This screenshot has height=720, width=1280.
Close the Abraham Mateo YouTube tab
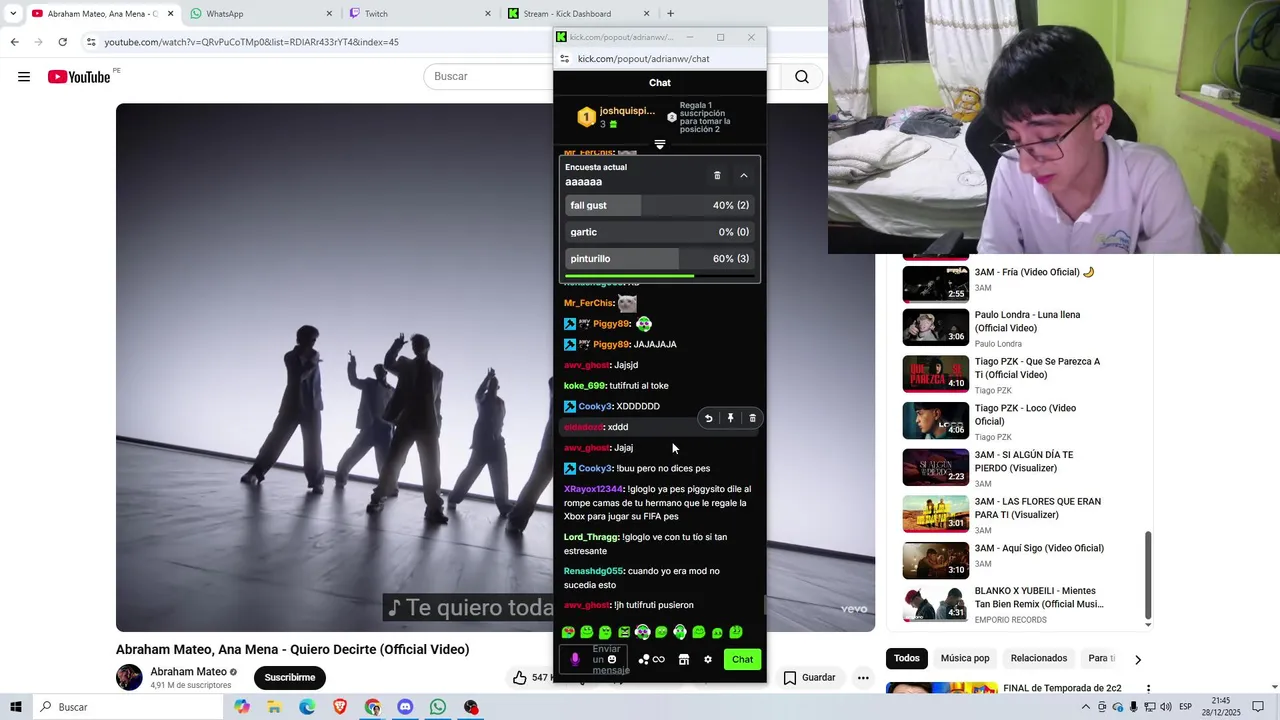click(170, 14)
